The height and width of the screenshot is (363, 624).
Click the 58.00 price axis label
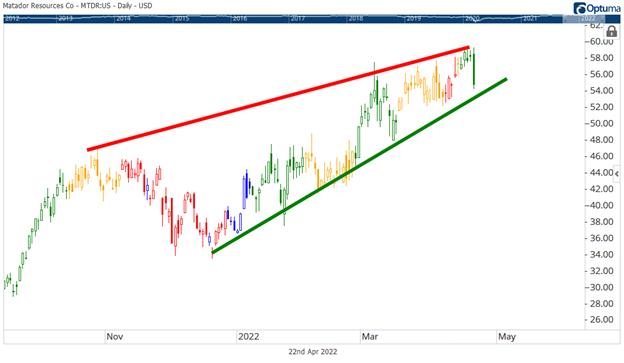point(601,58)
